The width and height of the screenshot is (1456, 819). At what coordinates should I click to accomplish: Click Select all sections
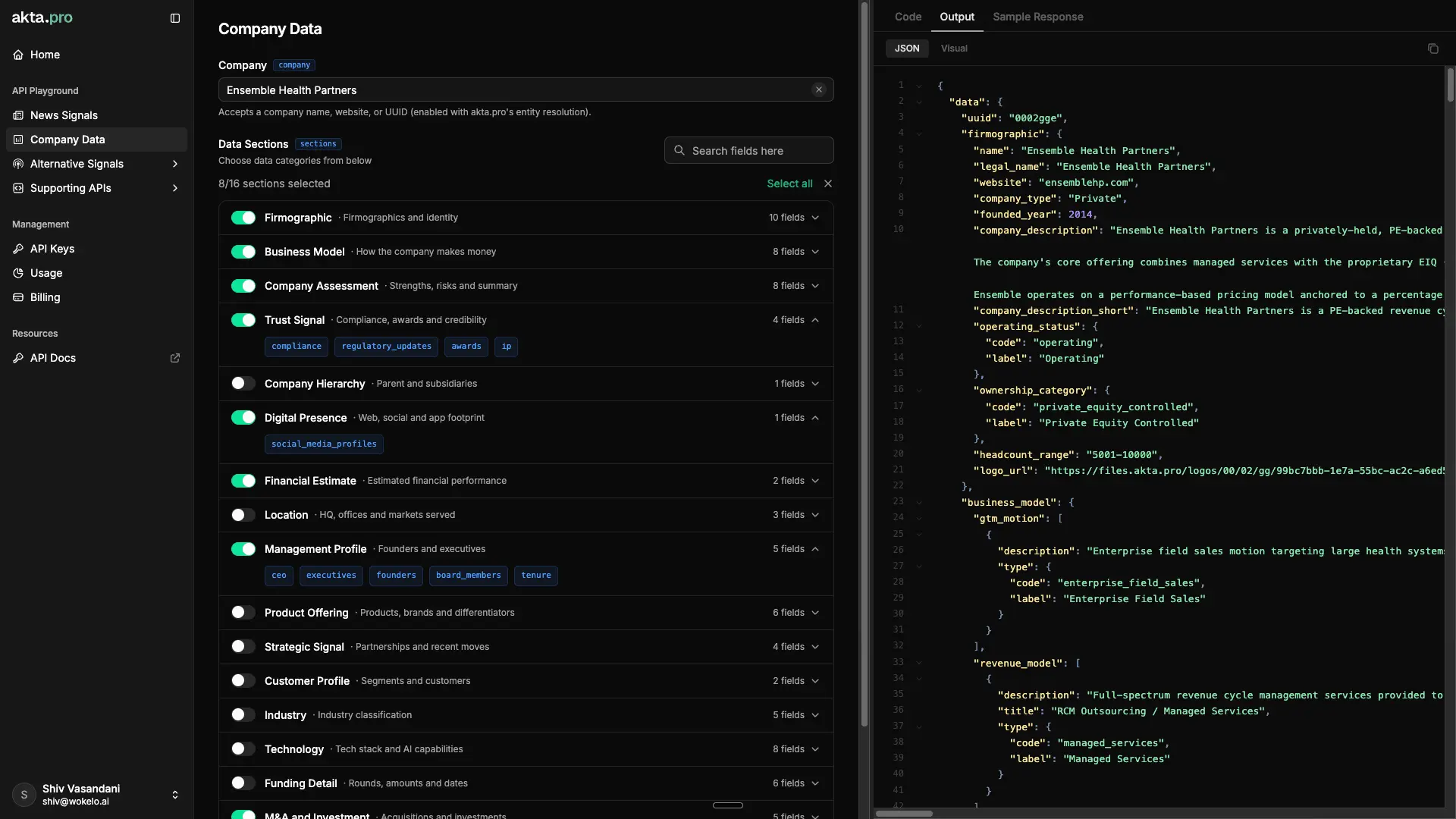[x=789, y=184]
